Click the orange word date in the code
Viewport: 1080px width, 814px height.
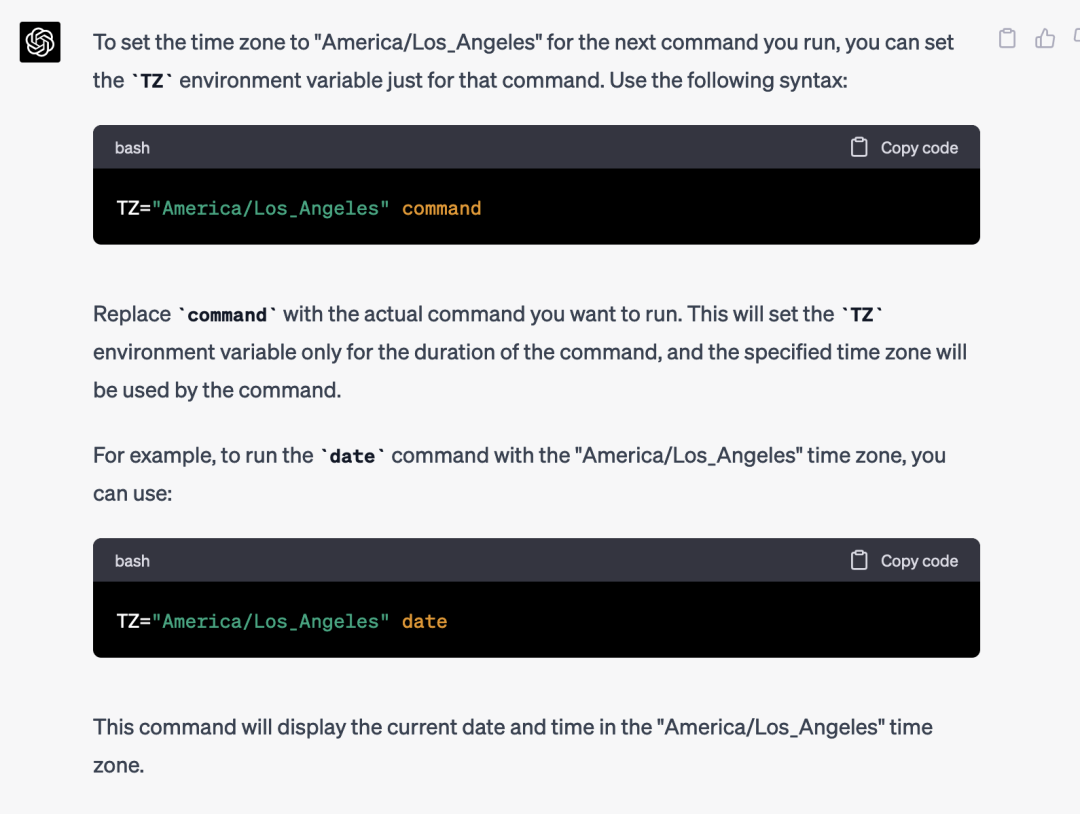[424, 621]
